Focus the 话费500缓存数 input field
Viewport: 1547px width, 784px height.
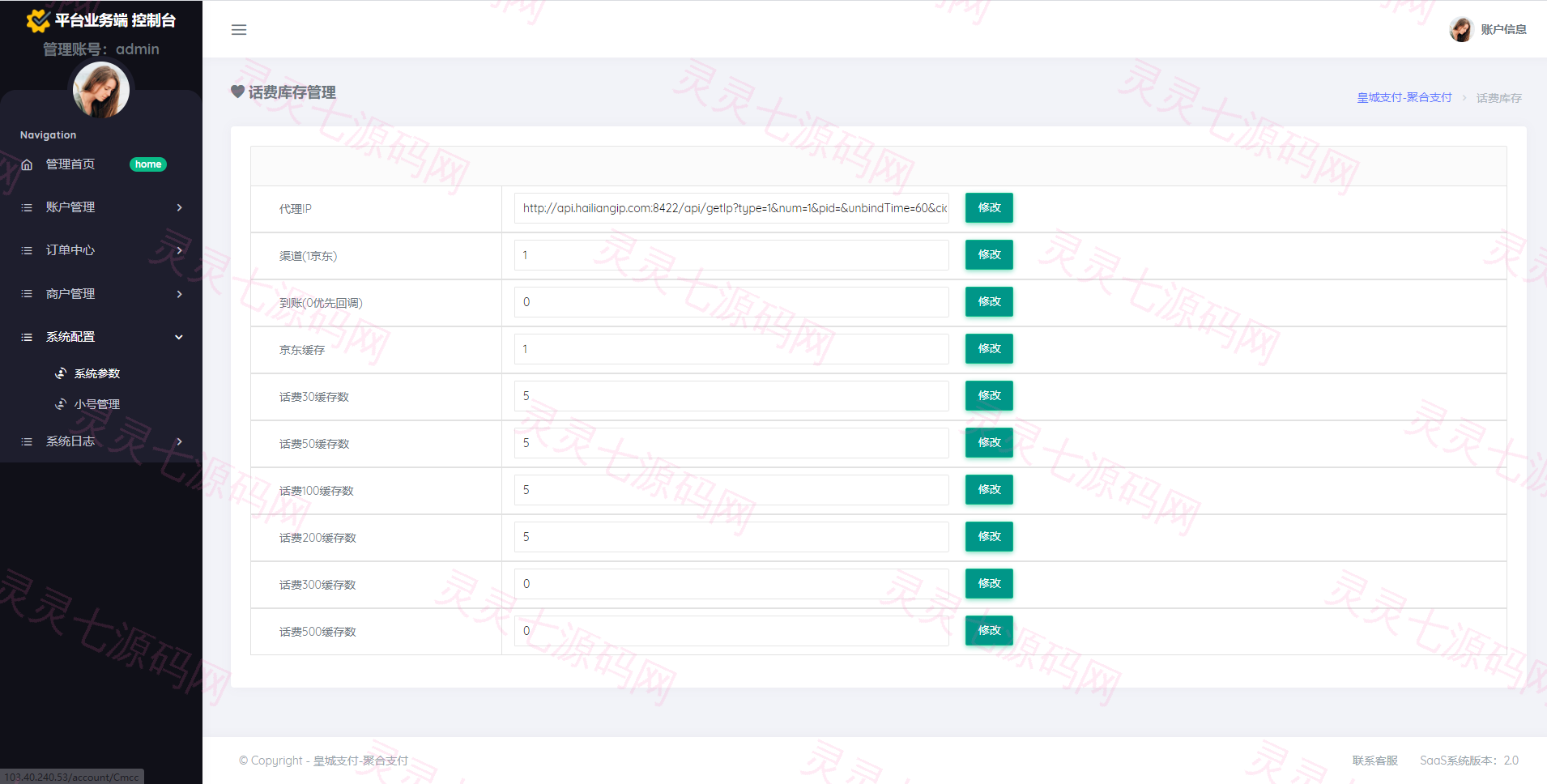(731, 631)
